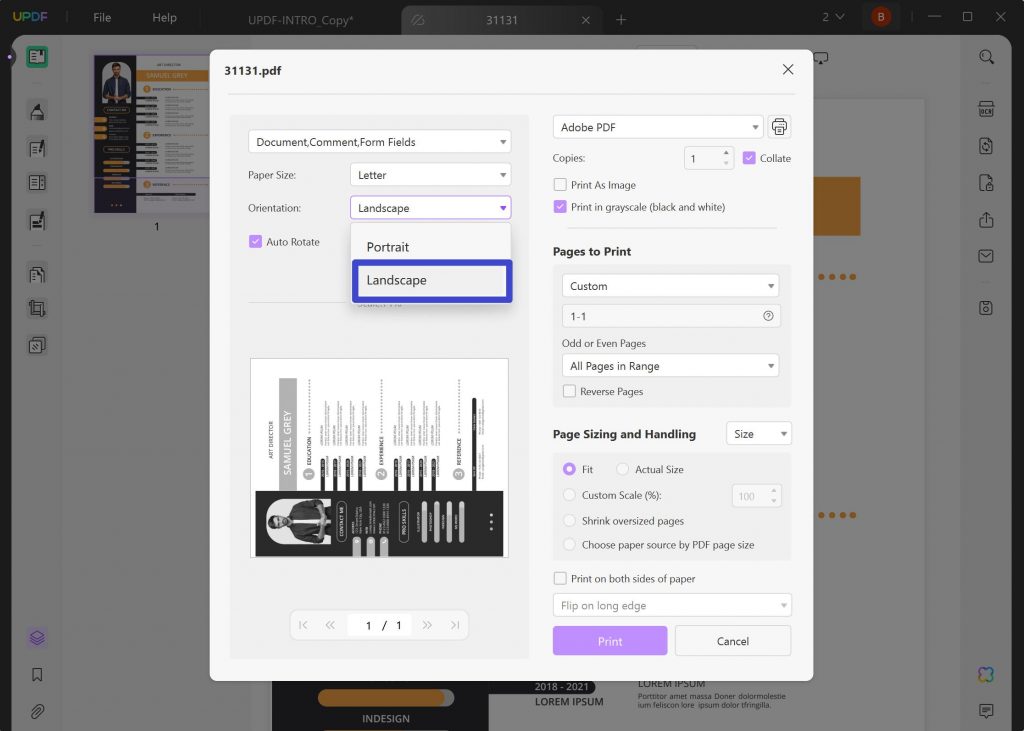Click the OCR icon in right sidebar
The width and height of the screenshot is (1024, 731).
coord(987,109)
